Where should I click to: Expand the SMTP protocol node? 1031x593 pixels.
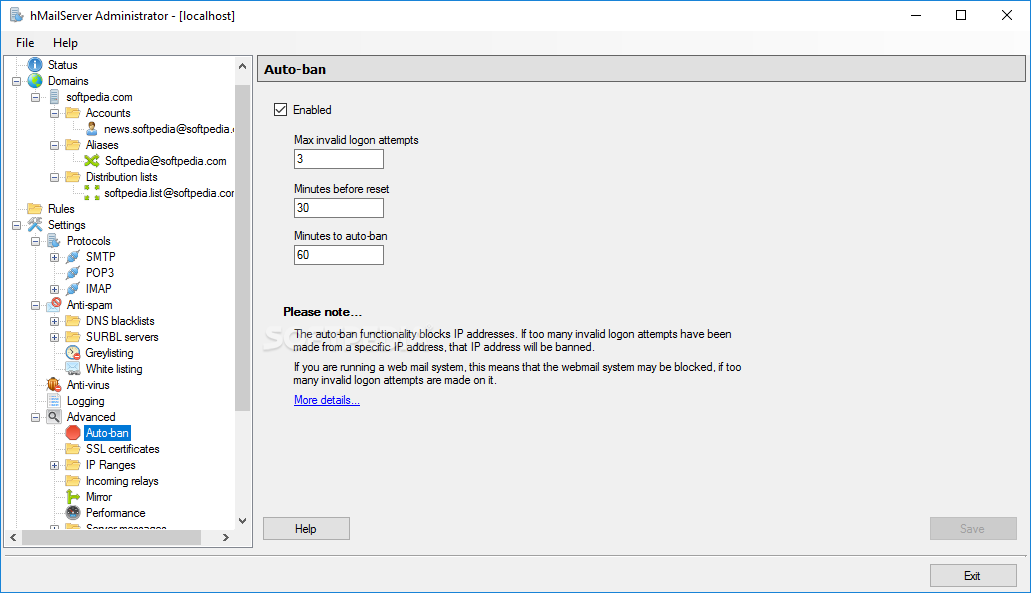pyautogui.click(x=55, y=257)
